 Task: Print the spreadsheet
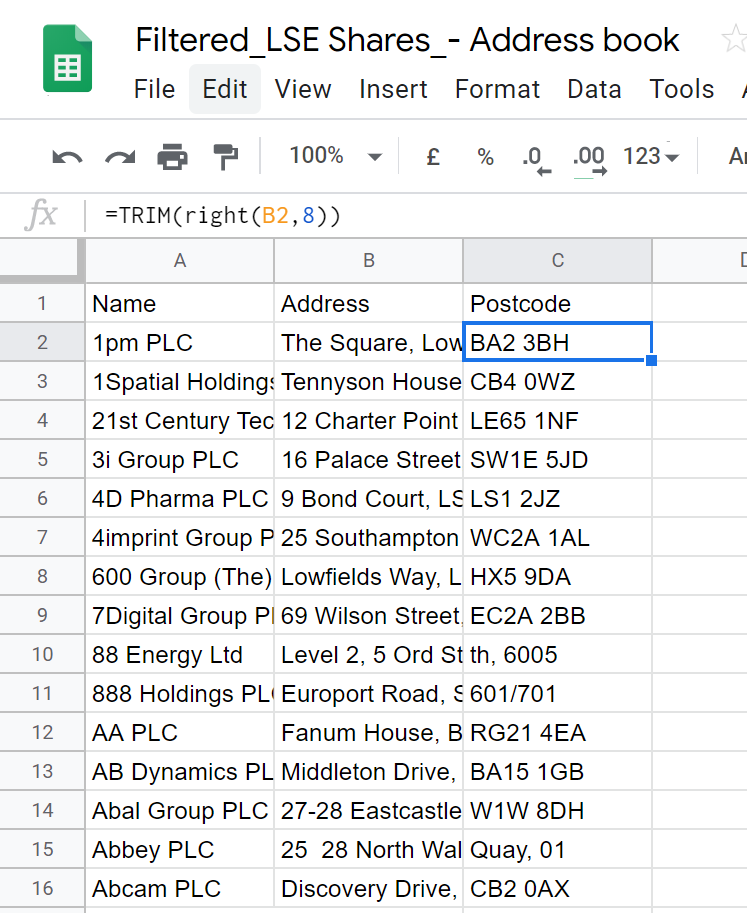pyautogui.click(x=172, y=157)
